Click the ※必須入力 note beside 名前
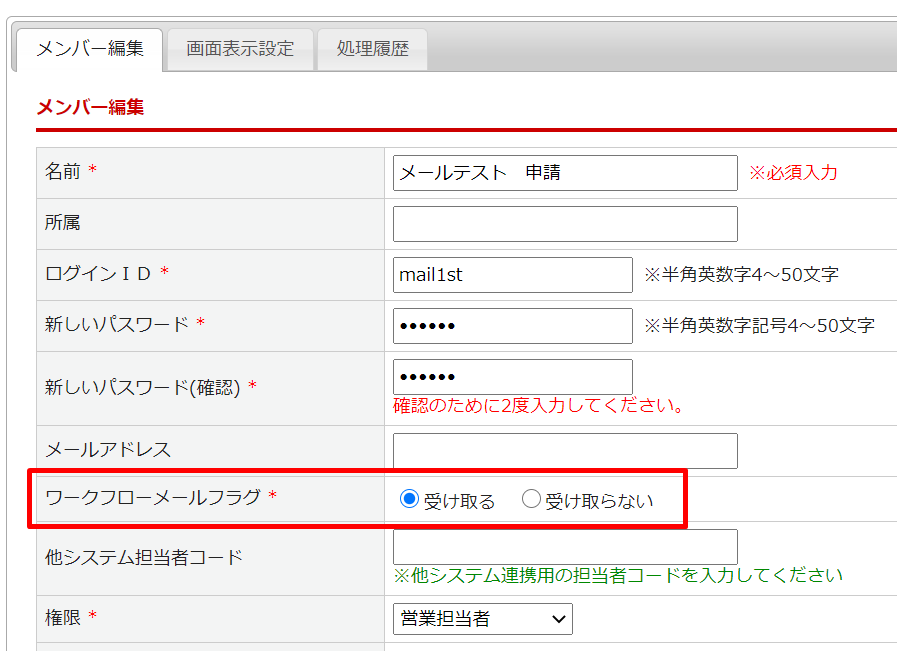Screen dimensions: 897x651 tap(793, 173)
